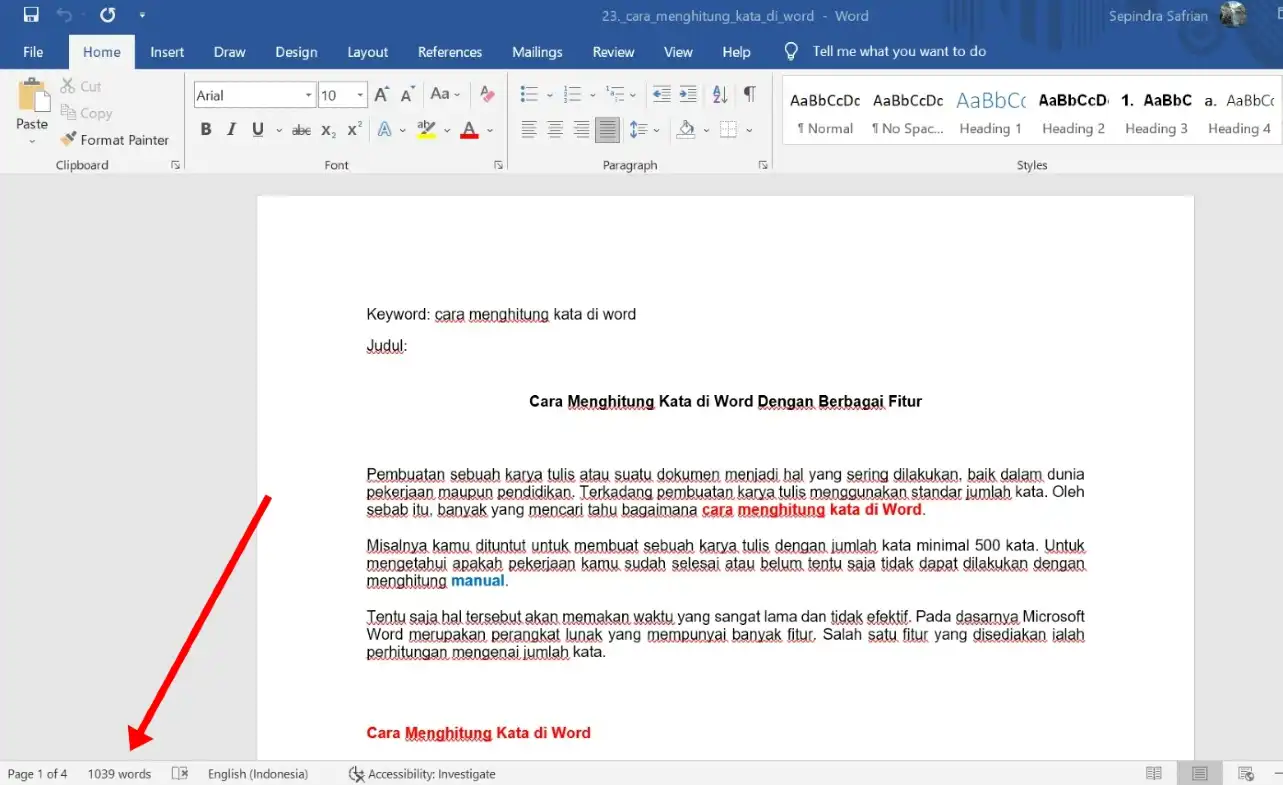Apply the No Spacing style
This screenshot has width=1283, height=785.
[908, 113]
